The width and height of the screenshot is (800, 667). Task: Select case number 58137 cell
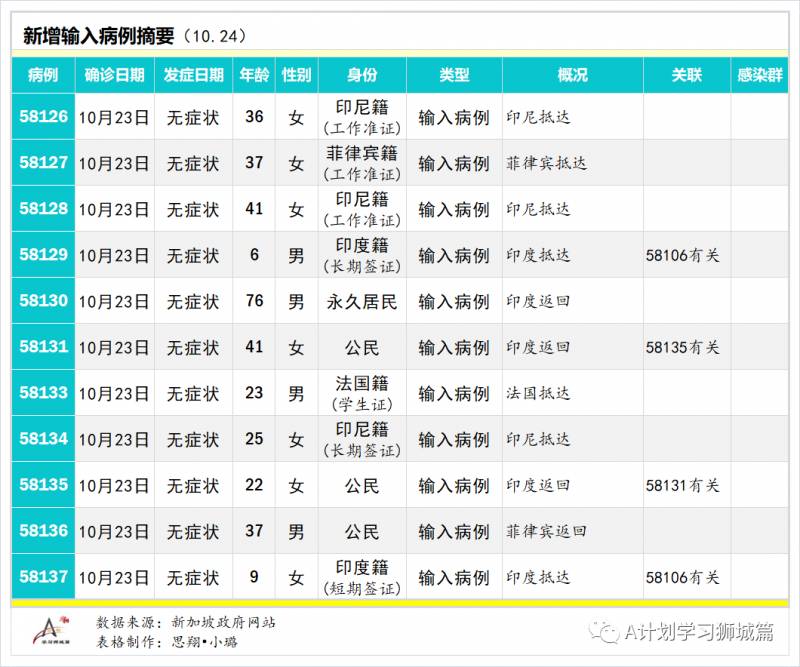[40, 577]
